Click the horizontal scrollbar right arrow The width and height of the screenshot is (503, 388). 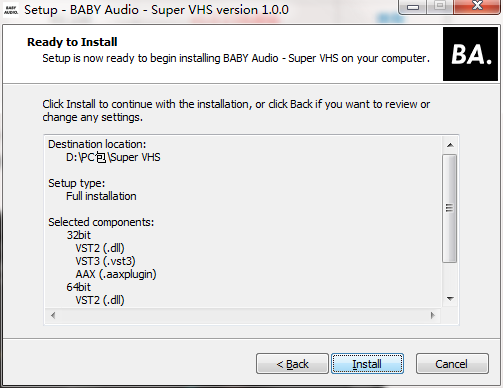(432, 315)
